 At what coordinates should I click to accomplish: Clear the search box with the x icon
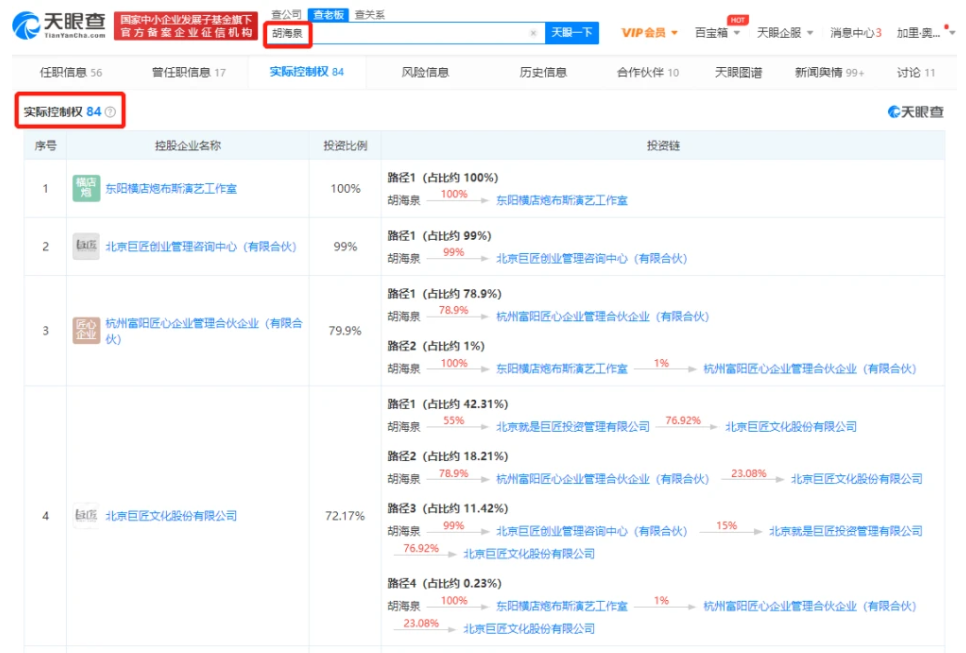[533, 33]
